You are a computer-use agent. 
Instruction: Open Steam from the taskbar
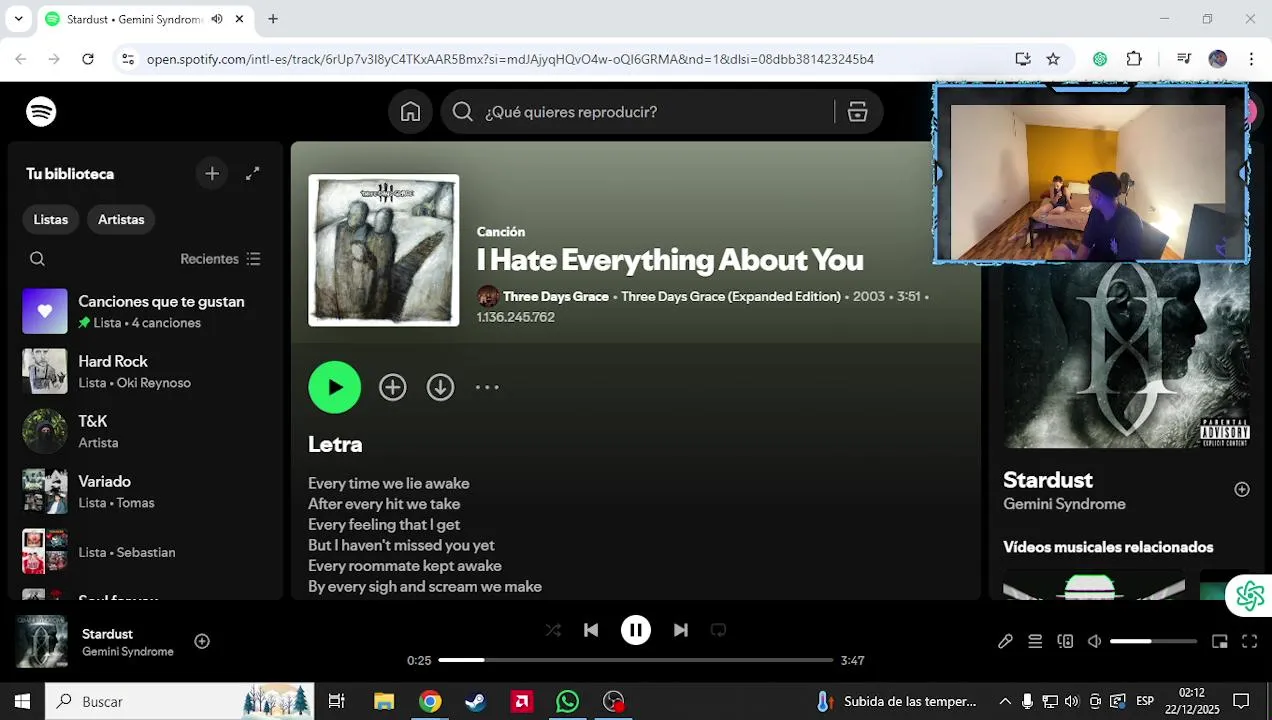click(476, 701)
